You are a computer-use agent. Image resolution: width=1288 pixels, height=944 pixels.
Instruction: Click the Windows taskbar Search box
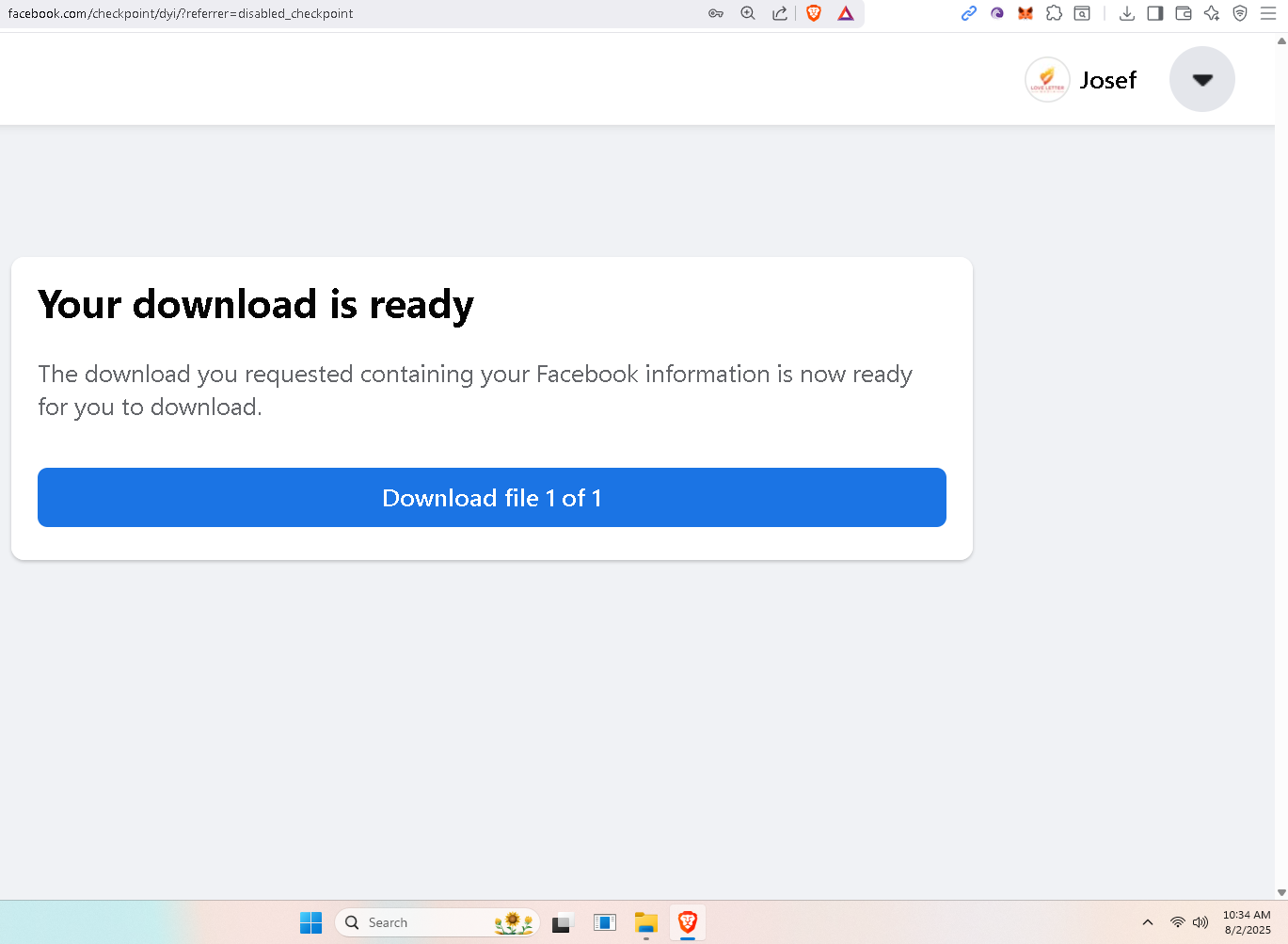tap(437, 922)
